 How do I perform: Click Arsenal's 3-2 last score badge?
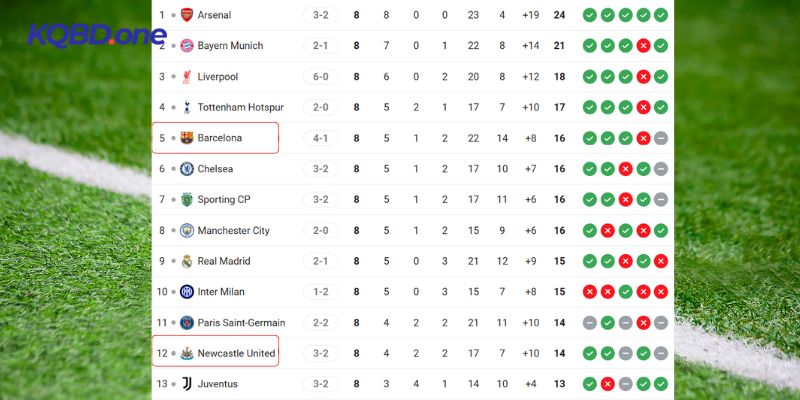tap(320, 15)
